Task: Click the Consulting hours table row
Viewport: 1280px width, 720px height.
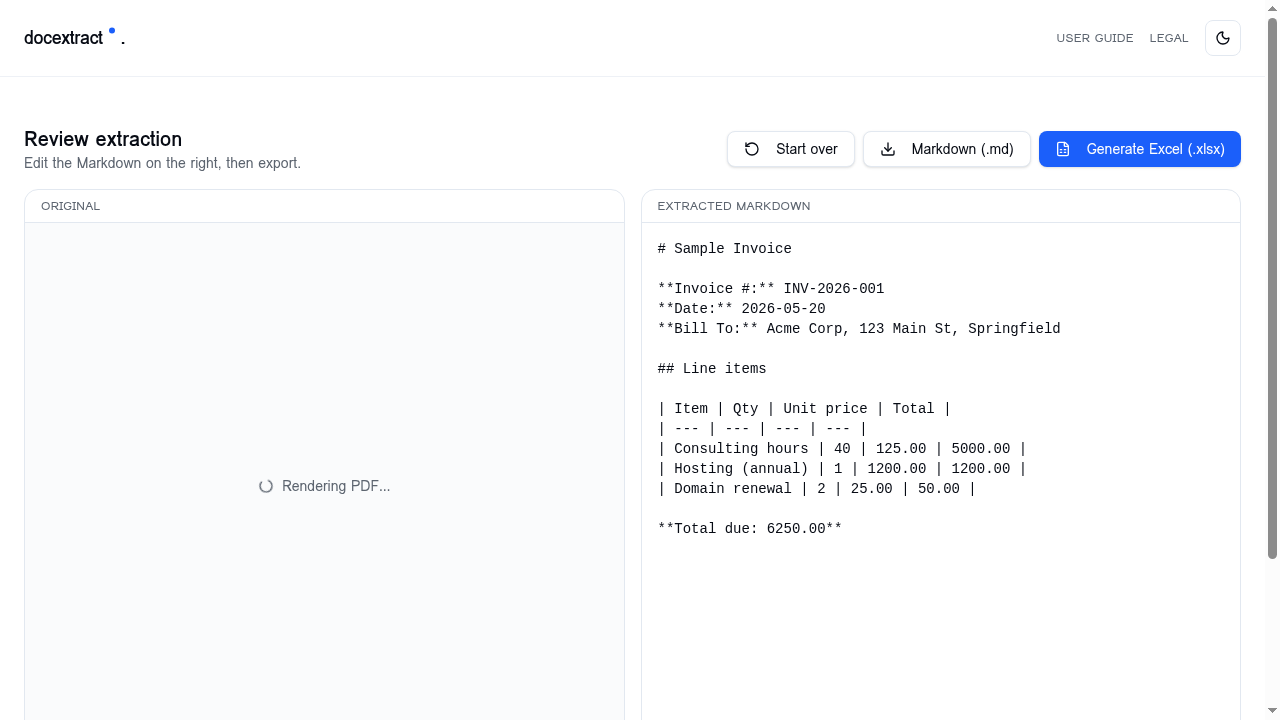Action: coord(842,449)
